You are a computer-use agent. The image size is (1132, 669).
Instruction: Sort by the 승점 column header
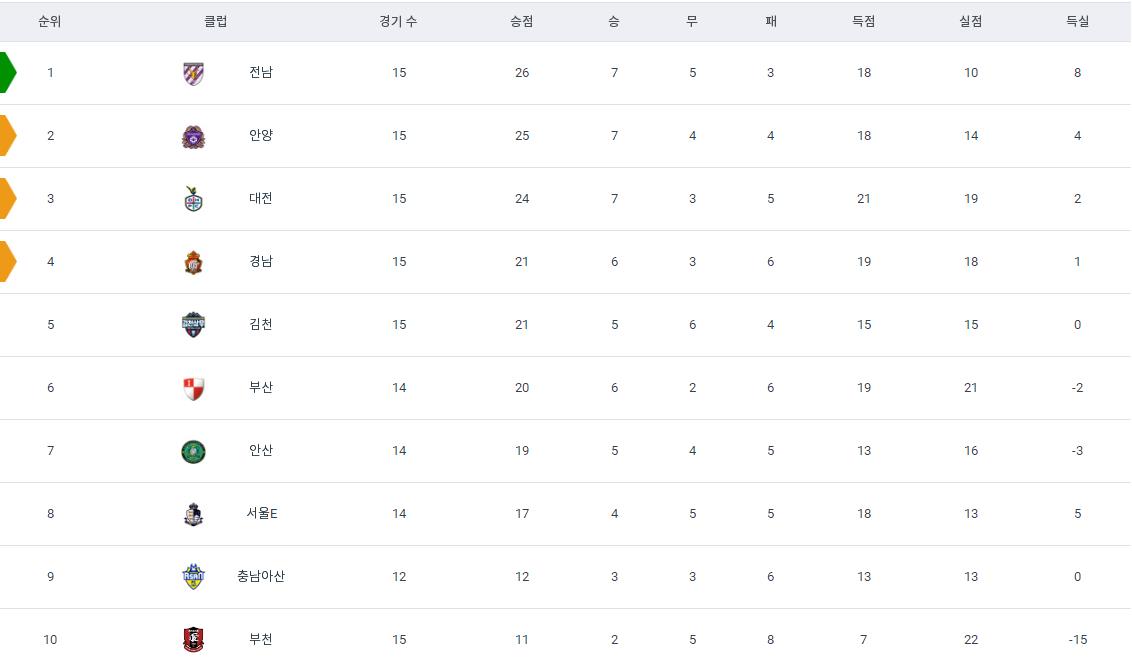(521, 22)
